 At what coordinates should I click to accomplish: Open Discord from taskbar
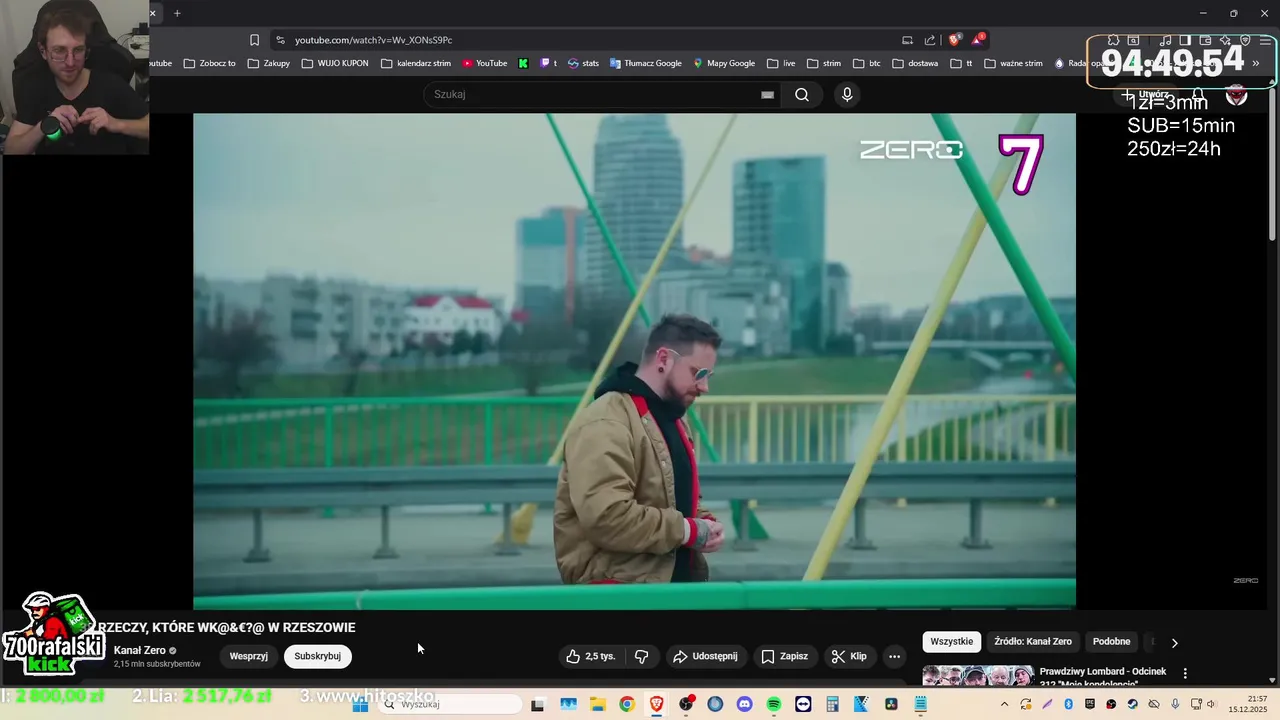coord(744,704)
